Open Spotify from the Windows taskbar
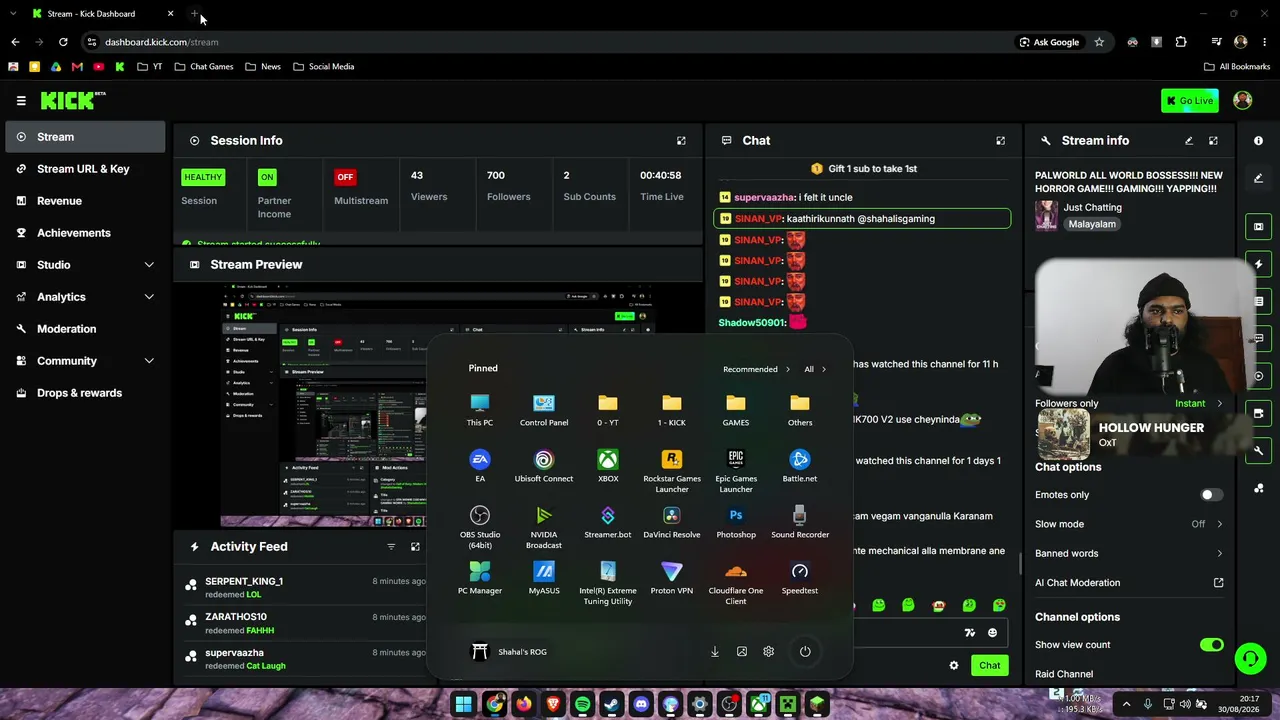The height and width of the screenshot is (720, 1280). click(x=582, y=705)
